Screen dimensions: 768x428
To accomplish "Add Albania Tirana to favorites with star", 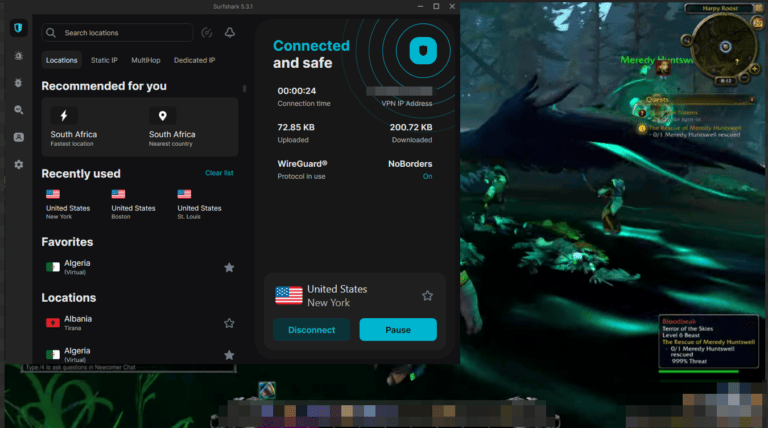I will pos(229,323).
